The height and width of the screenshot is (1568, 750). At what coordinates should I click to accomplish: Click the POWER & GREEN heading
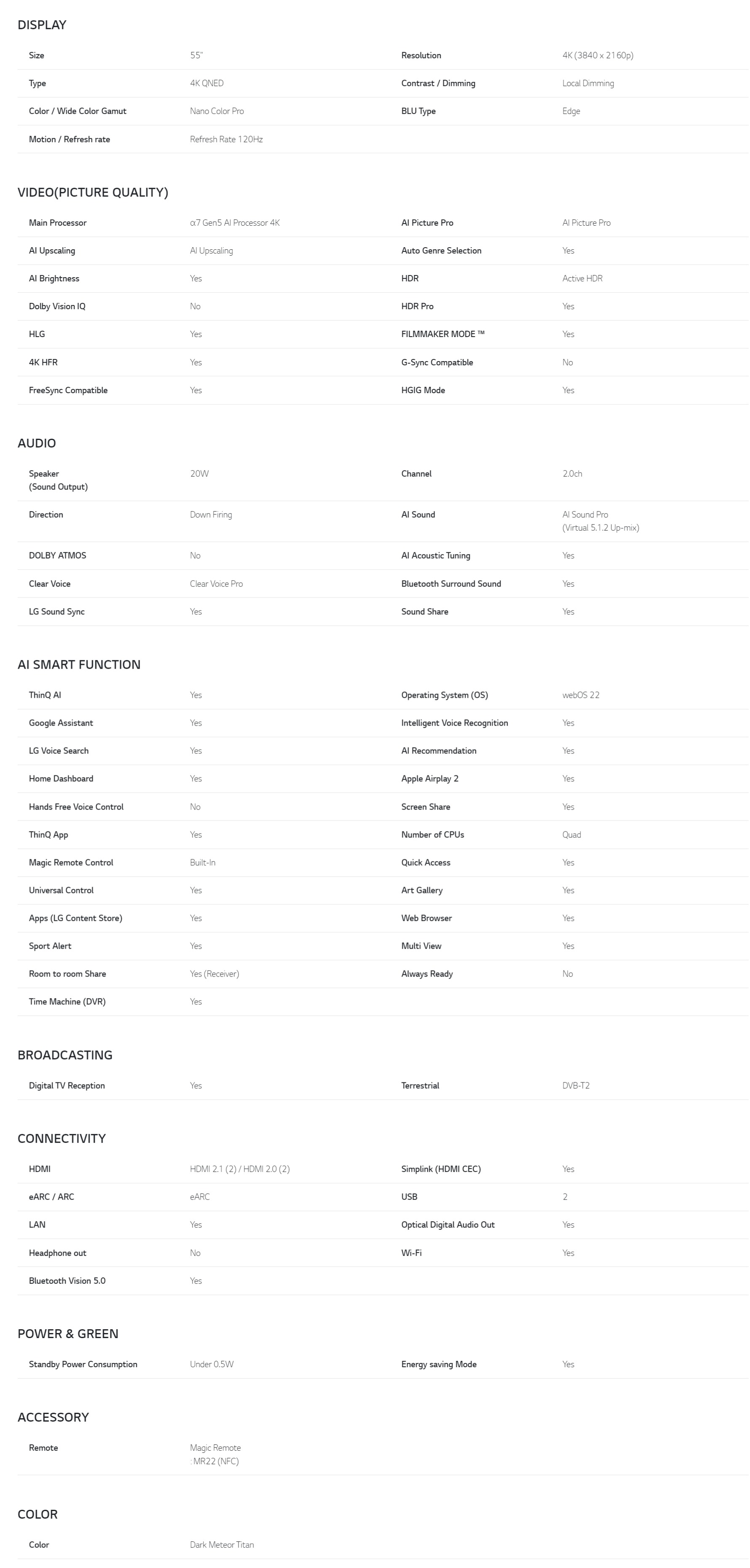tap(67, 1333)
